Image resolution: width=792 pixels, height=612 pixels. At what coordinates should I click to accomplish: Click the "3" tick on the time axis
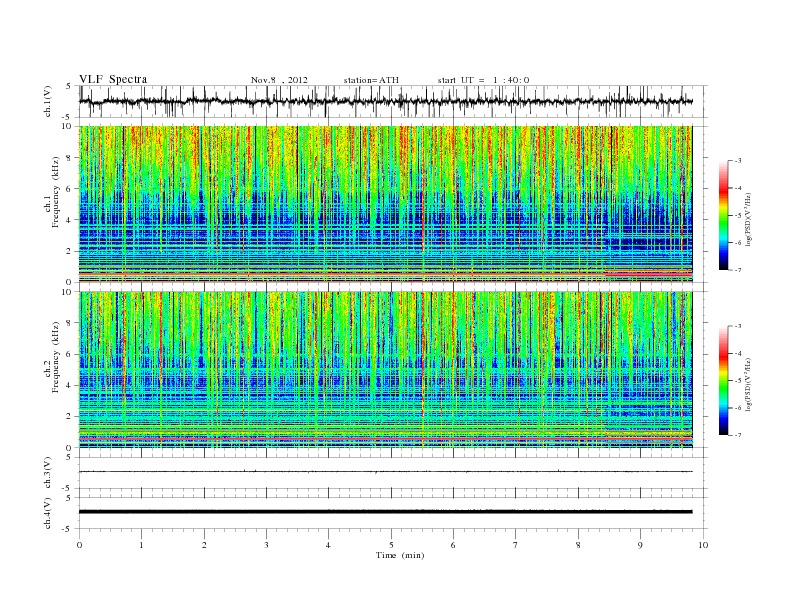[x=266, y=545]
